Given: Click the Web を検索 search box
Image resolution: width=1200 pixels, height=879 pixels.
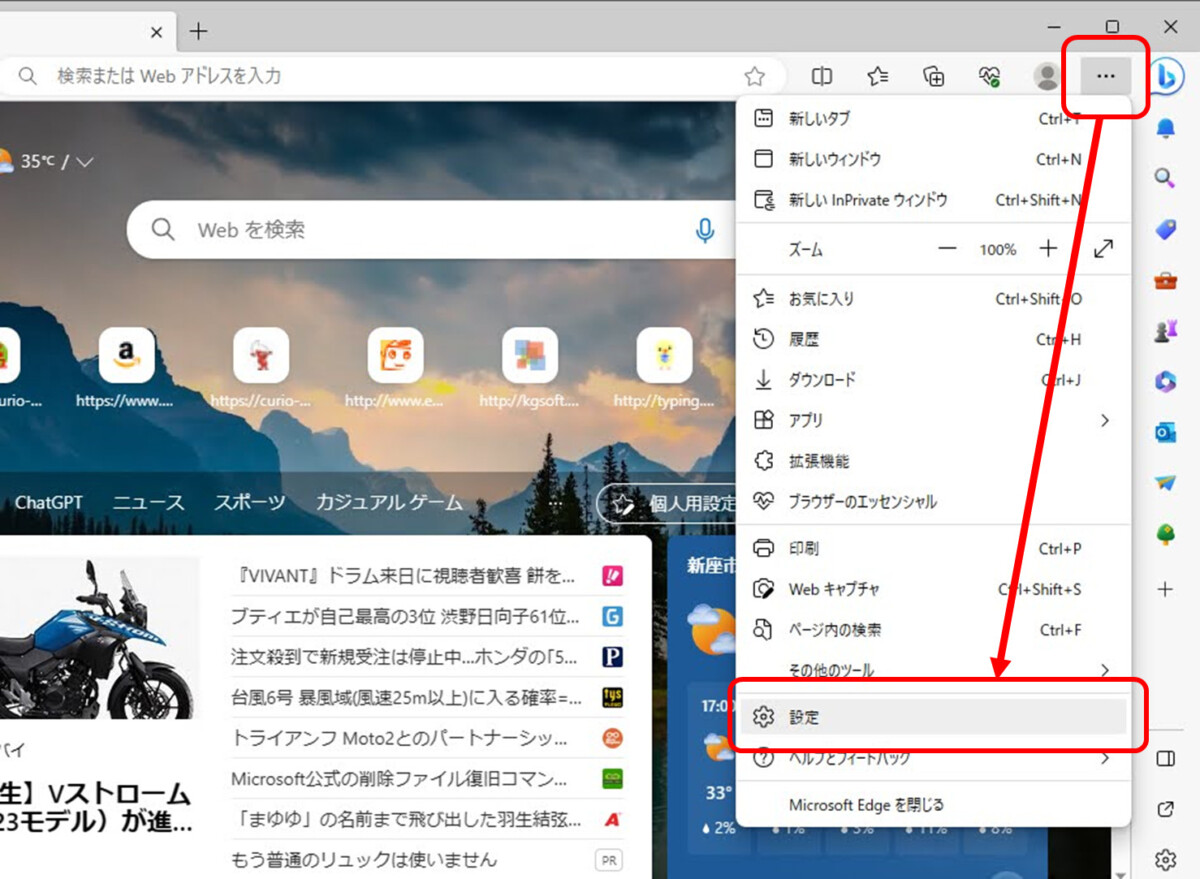Looking at the screenshot, I should coord(433,230).
